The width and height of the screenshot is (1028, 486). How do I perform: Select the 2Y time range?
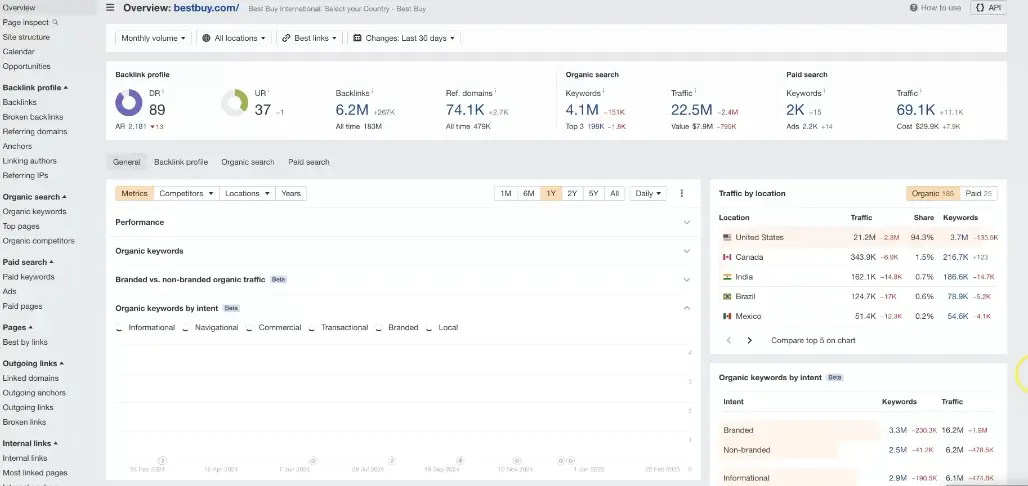click(572, 193)
